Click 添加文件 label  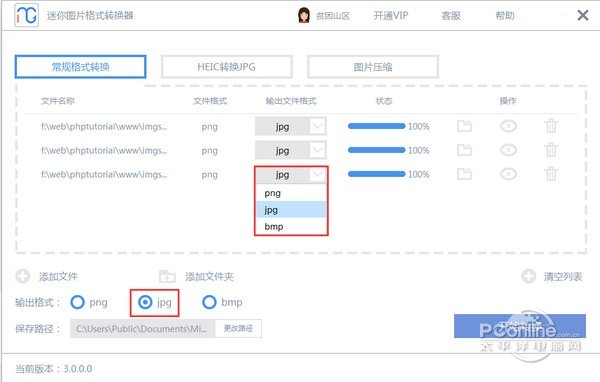[58, 276]
